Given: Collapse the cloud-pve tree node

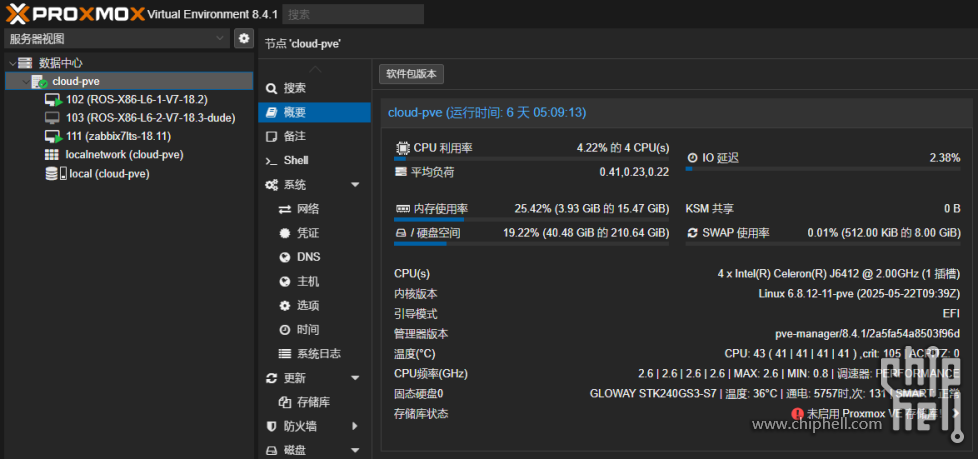Looking at the screenshot, I should pyautogui.click(x=24, y=81).
